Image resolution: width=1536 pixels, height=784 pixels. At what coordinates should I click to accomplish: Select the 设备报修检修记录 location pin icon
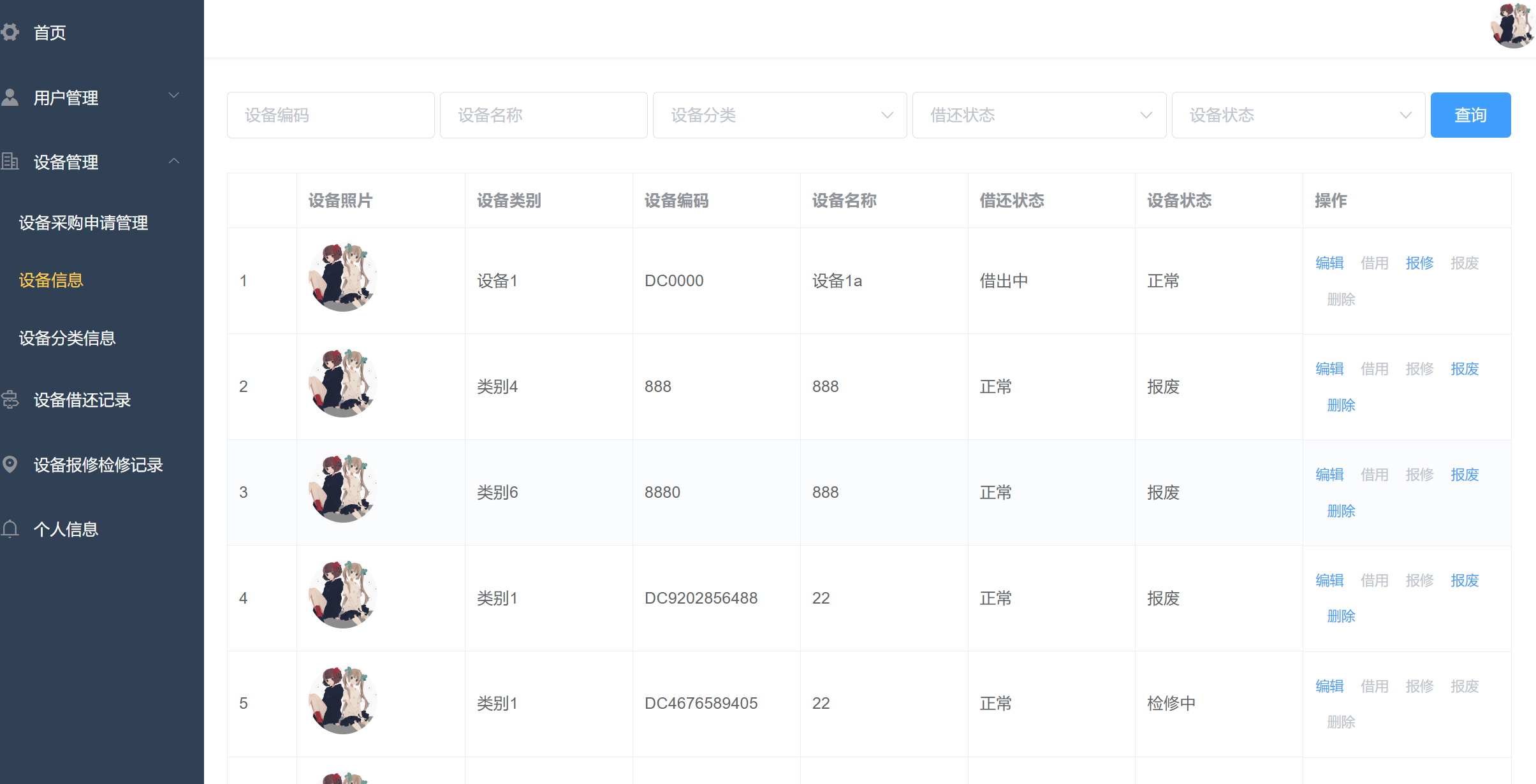click(10, 465)
